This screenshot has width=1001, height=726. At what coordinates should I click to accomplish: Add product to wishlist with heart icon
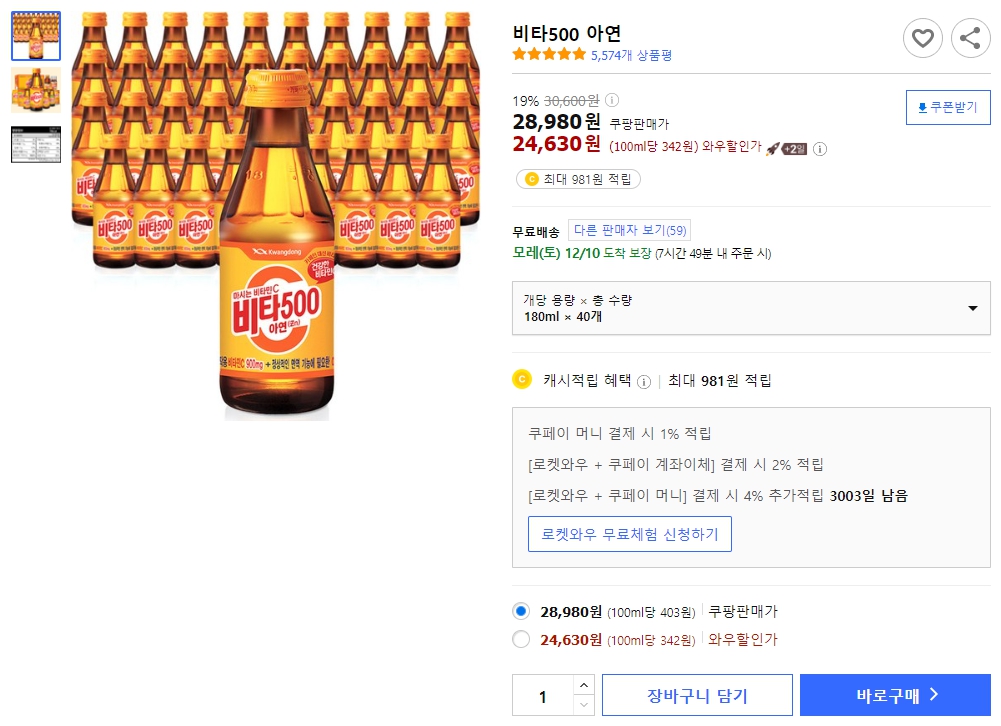tap(922, 38)
